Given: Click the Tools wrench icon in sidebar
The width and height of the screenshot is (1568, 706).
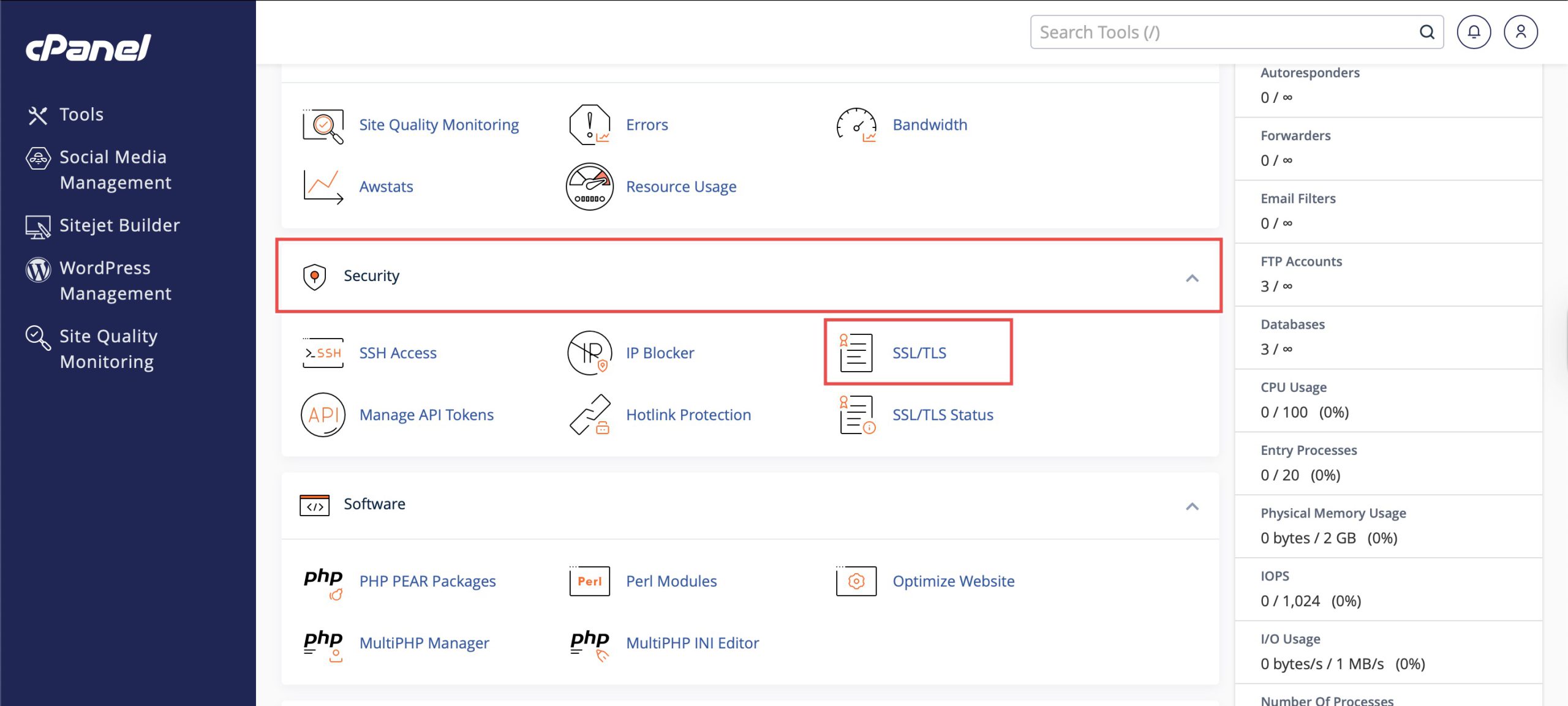Looking at the screenshot, I should [38, 115].
